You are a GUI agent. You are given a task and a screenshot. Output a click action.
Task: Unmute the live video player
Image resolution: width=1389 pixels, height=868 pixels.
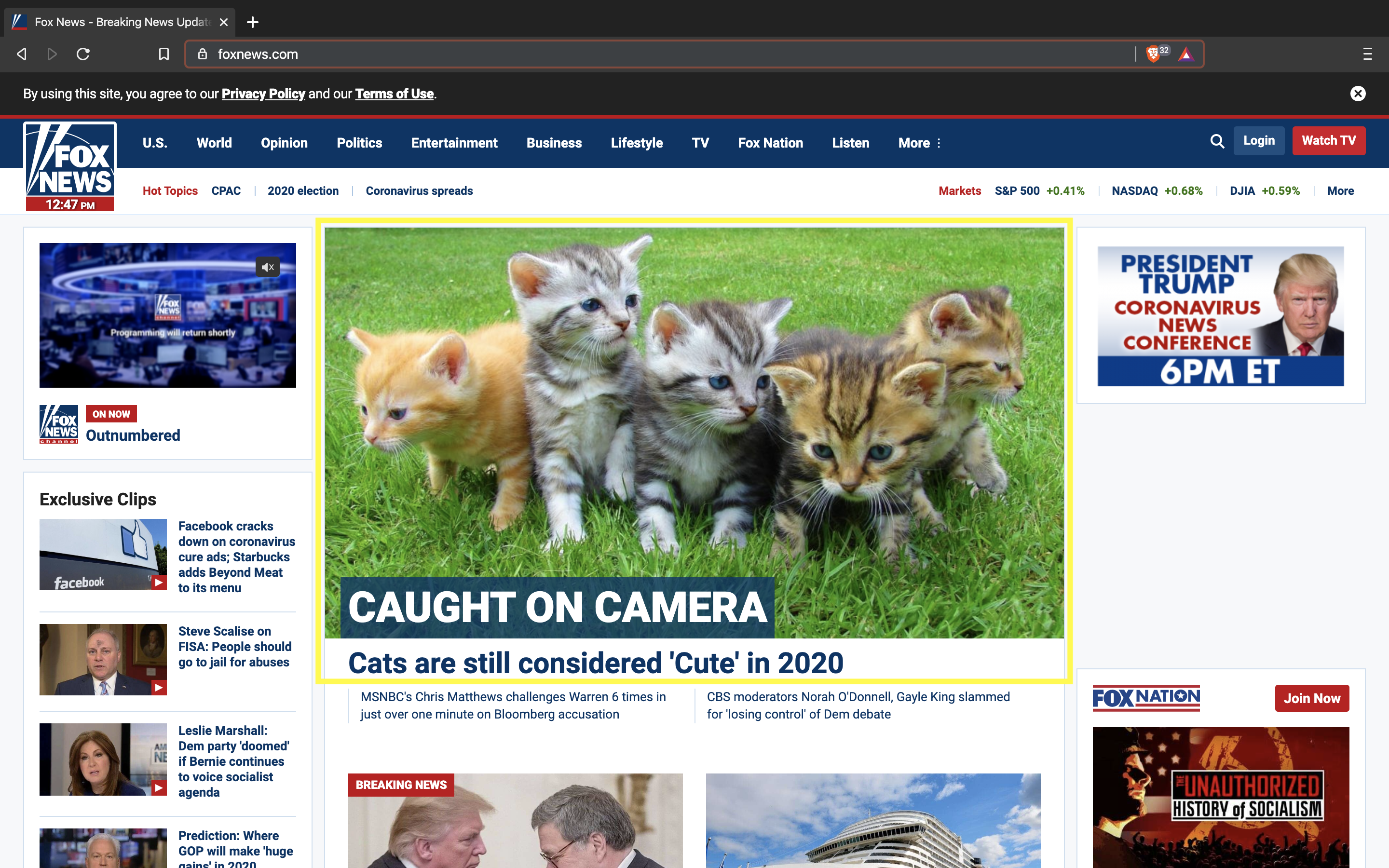click(268, 267)
